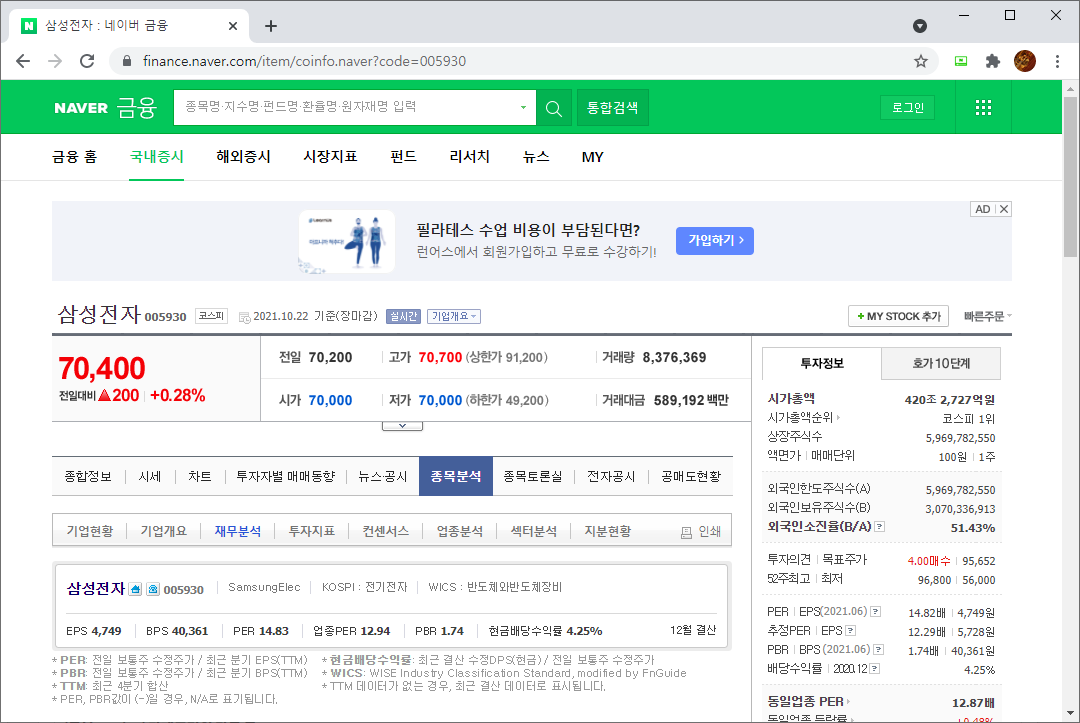
Task: Open 컨센서스 sub-tab
Action: (x=386, y=531)
